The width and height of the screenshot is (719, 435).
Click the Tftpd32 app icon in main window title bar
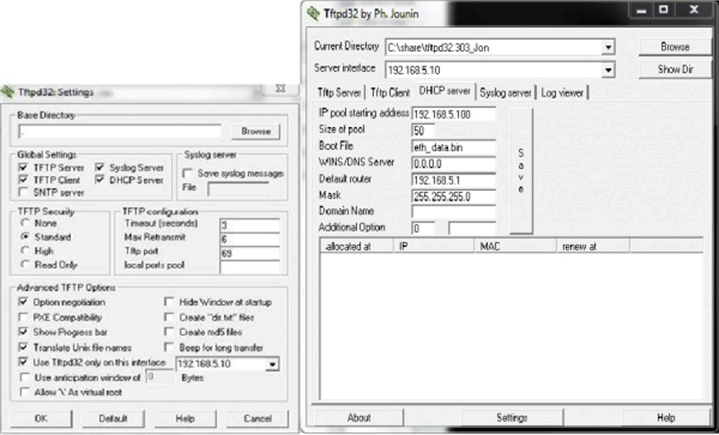coord(313,13)
